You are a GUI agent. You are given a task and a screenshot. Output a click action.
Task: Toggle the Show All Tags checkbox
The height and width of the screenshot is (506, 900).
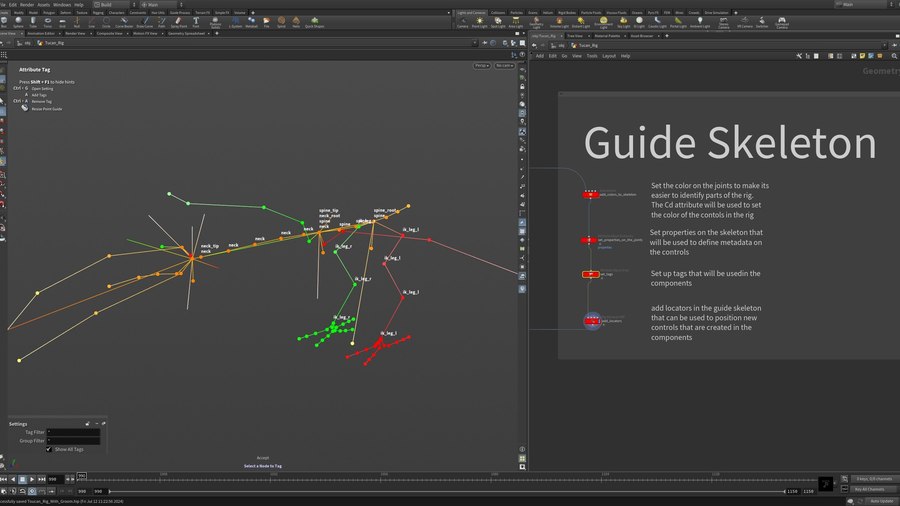(50, 449)
